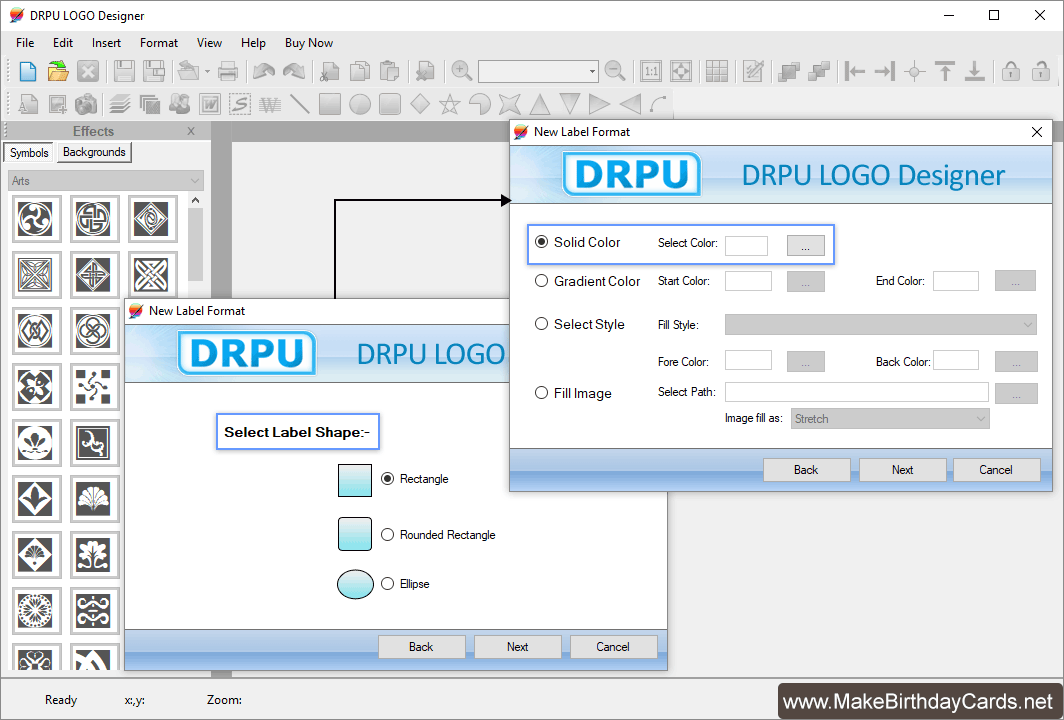
Task: Click the Select Path text field
Action: pyautogui.click(x=856, y=392)
